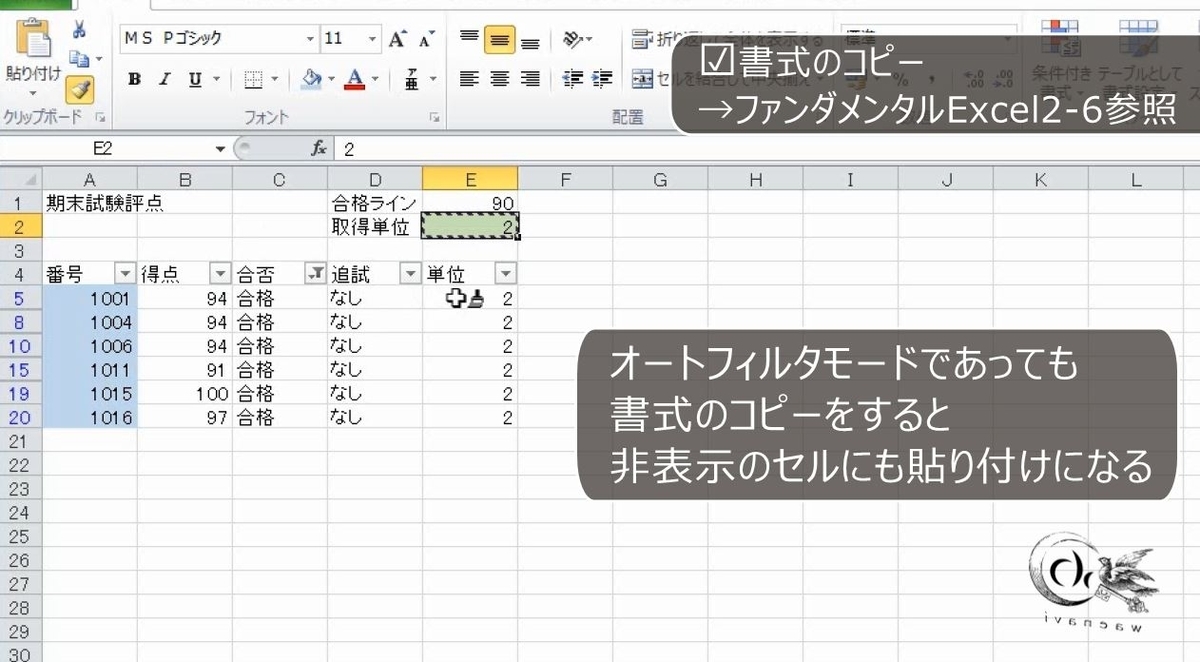The image size is (1200, 662).
Task: Open the Font group dialog launcher
Action: 434,118
